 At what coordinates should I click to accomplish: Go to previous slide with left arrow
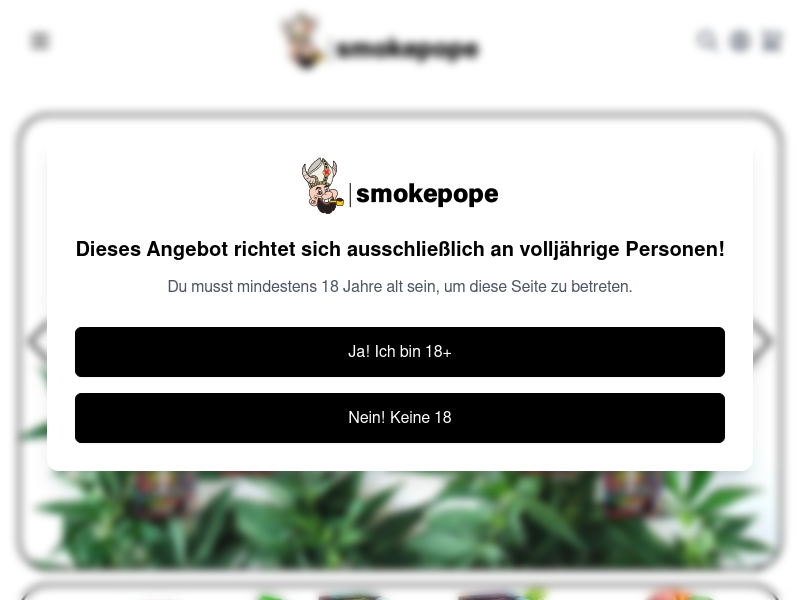click(x=38, y=341)
